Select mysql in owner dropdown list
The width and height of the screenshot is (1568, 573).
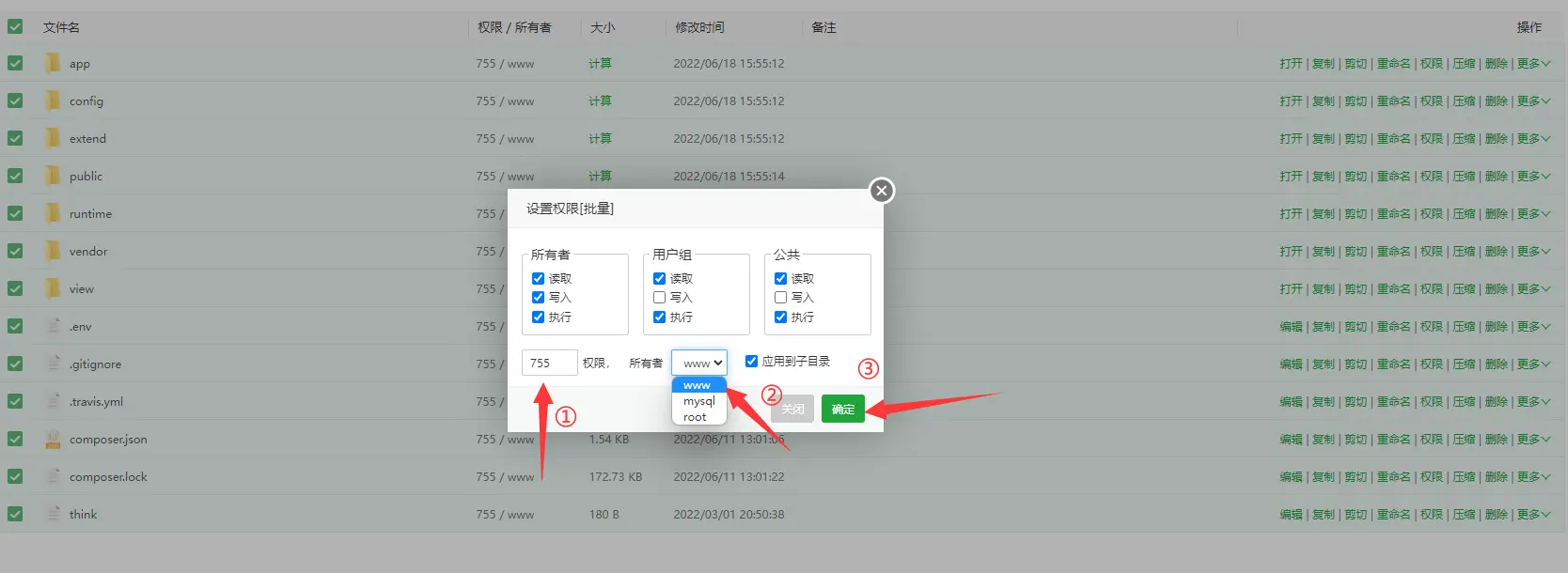(x=698, y=401)
